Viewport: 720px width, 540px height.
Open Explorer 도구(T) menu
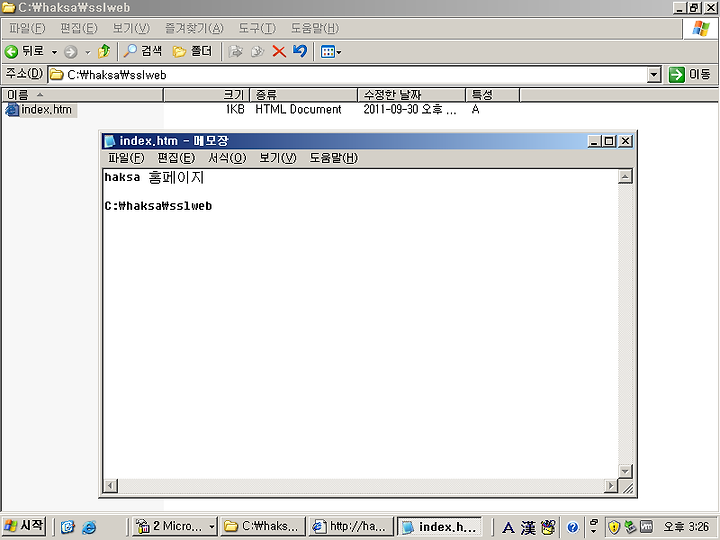pos(257,28)
